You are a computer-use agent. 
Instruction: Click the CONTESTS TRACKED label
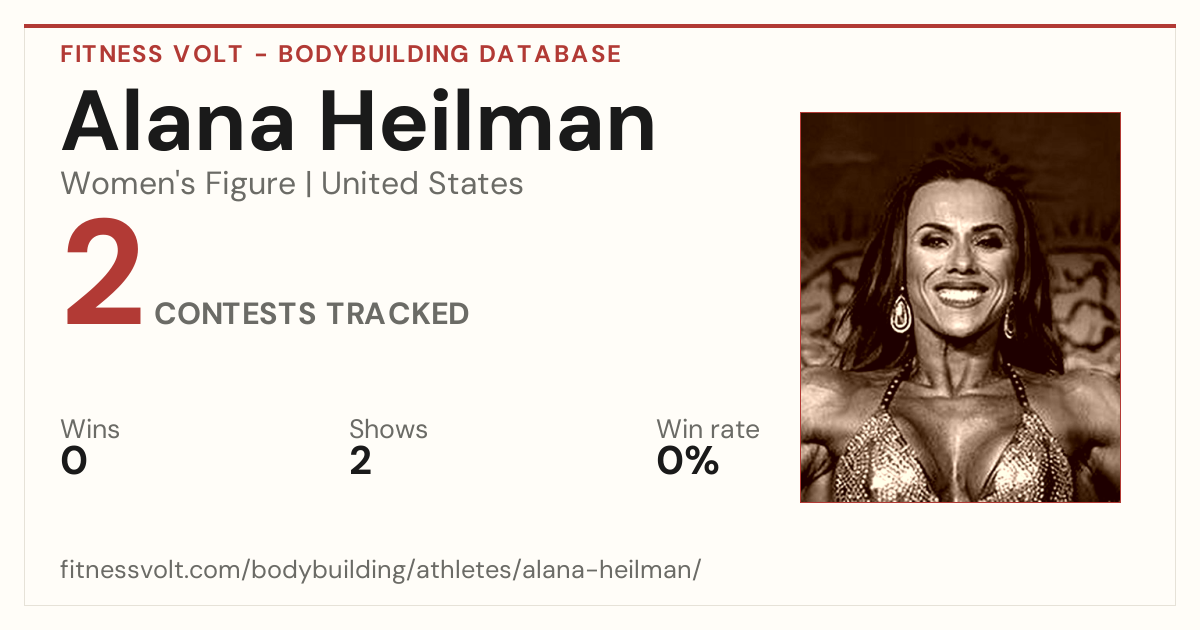[312, 313]
